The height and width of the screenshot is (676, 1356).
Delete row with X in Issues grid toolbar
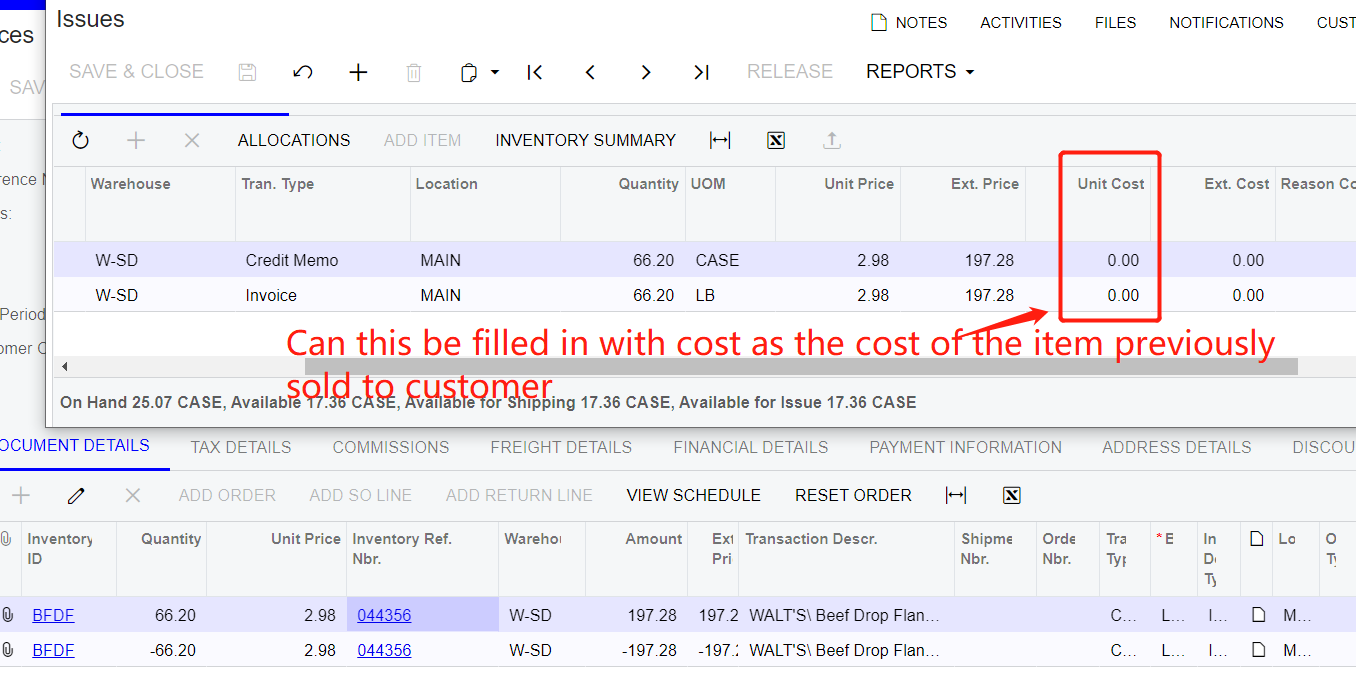192,141
